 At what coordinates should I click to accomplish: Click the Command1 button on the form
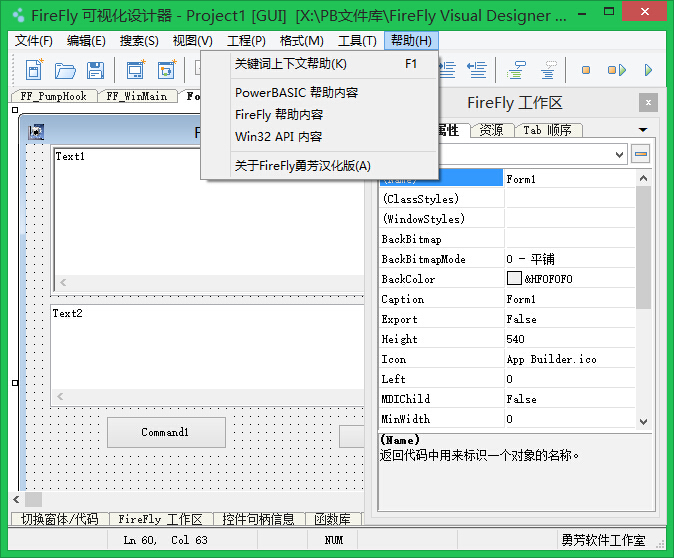(x=166, y=432)
